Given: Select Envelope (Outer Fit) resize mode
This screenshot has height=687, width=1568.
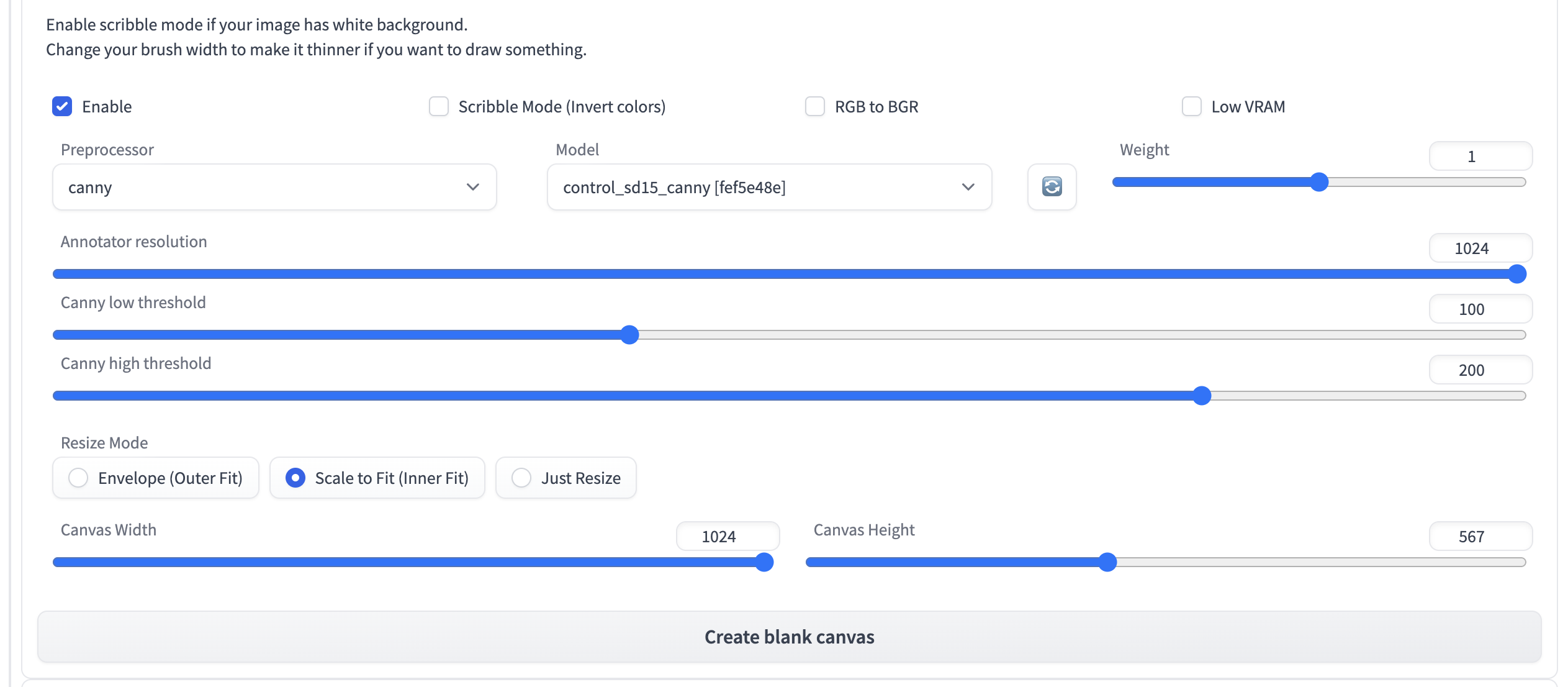Looking at the screenshot, I should tap(78, 478).
